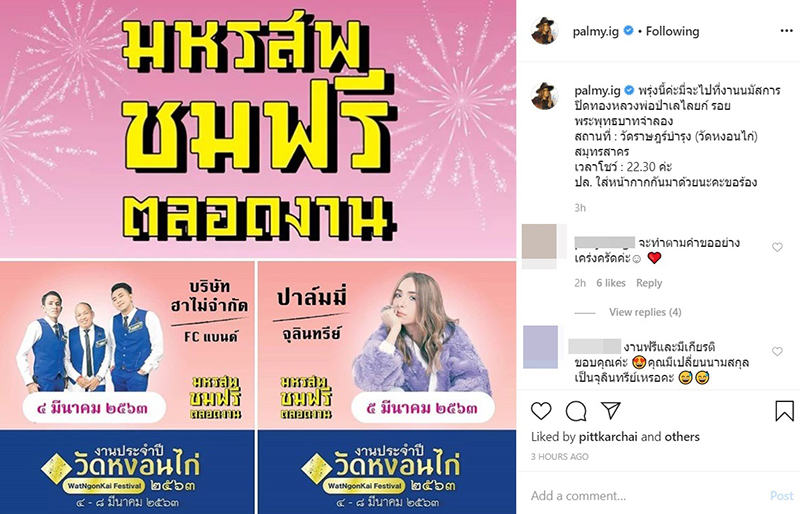
Task: Like the post with the heart icon
Action: coord(541,411)
